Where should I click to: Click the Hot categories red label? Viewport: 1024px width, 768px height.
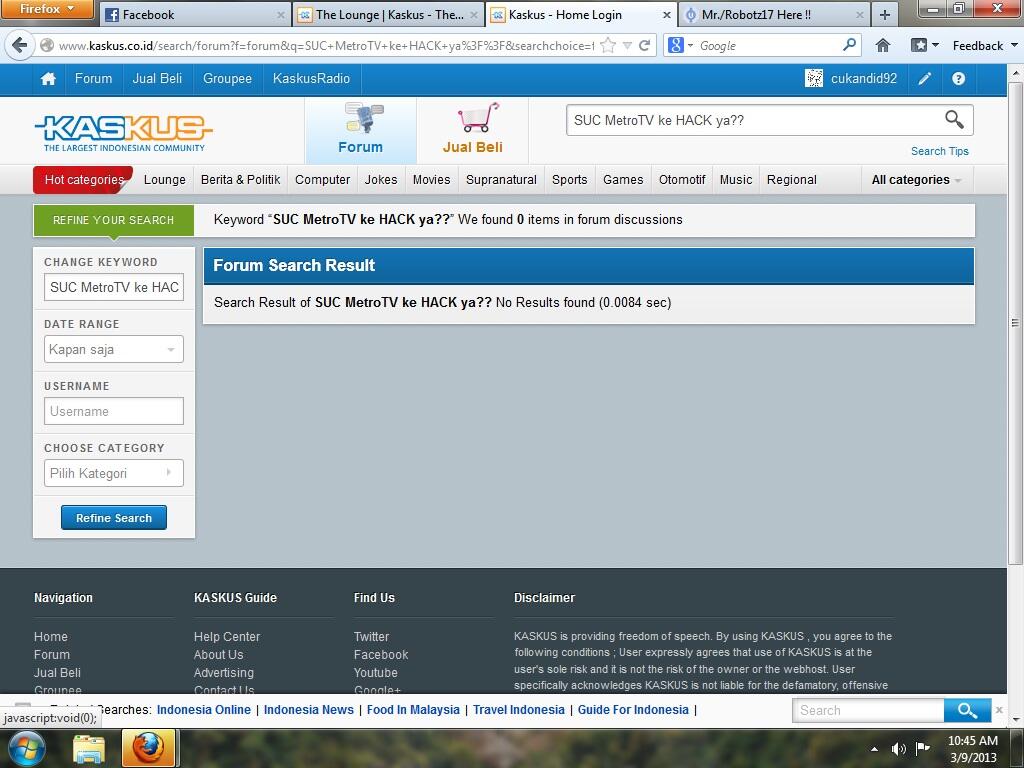click(83, 180)
